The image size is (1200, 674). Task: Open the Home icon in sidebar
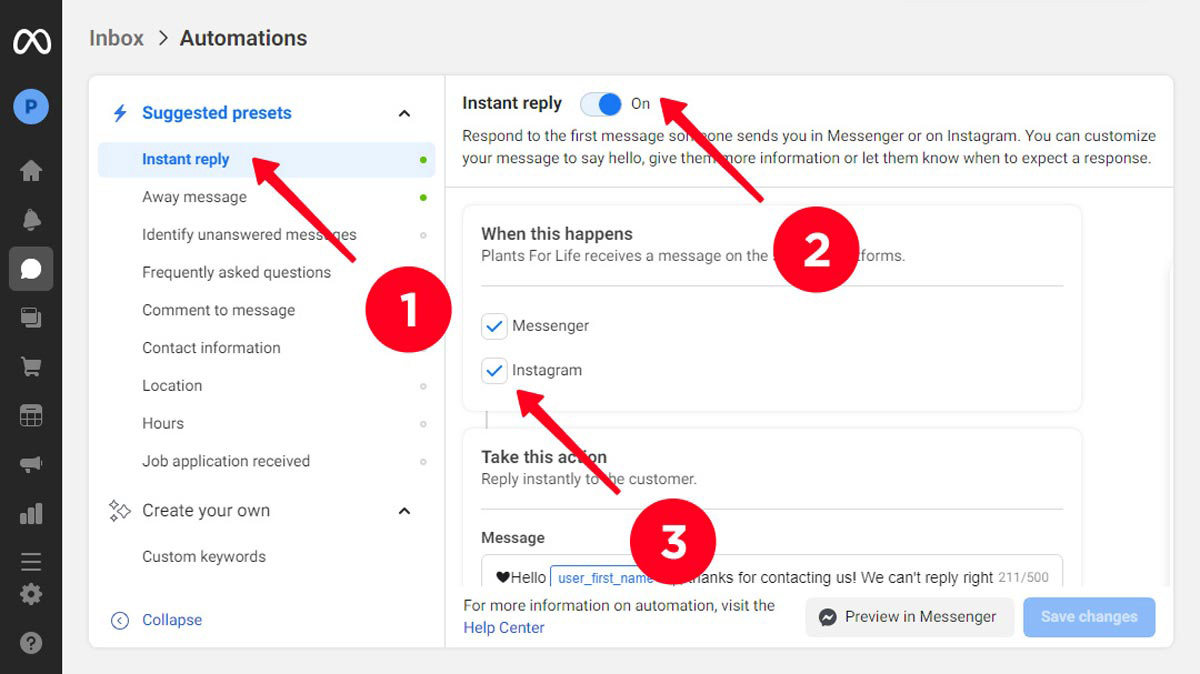coord(31,171)
